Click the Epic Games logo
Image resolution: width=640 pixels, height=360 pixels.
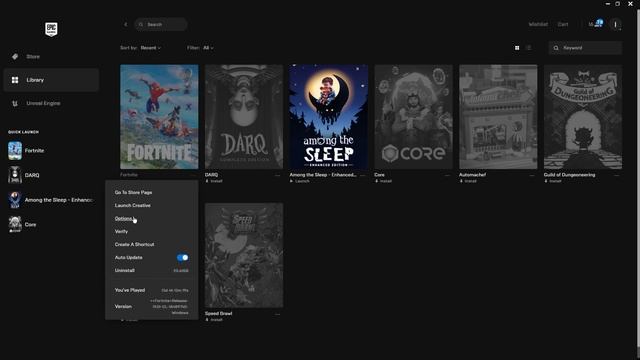coord(51,29)
